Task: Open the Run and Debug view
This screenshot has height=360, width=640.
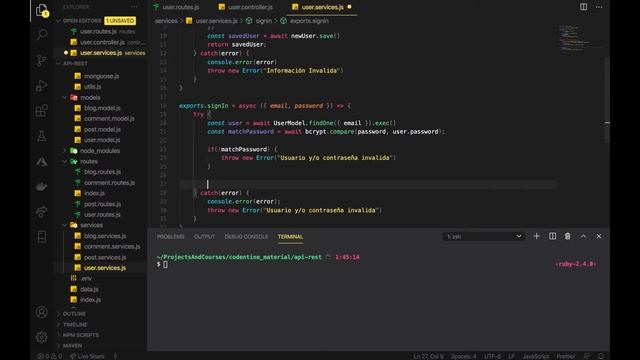Action: [42, 86]
